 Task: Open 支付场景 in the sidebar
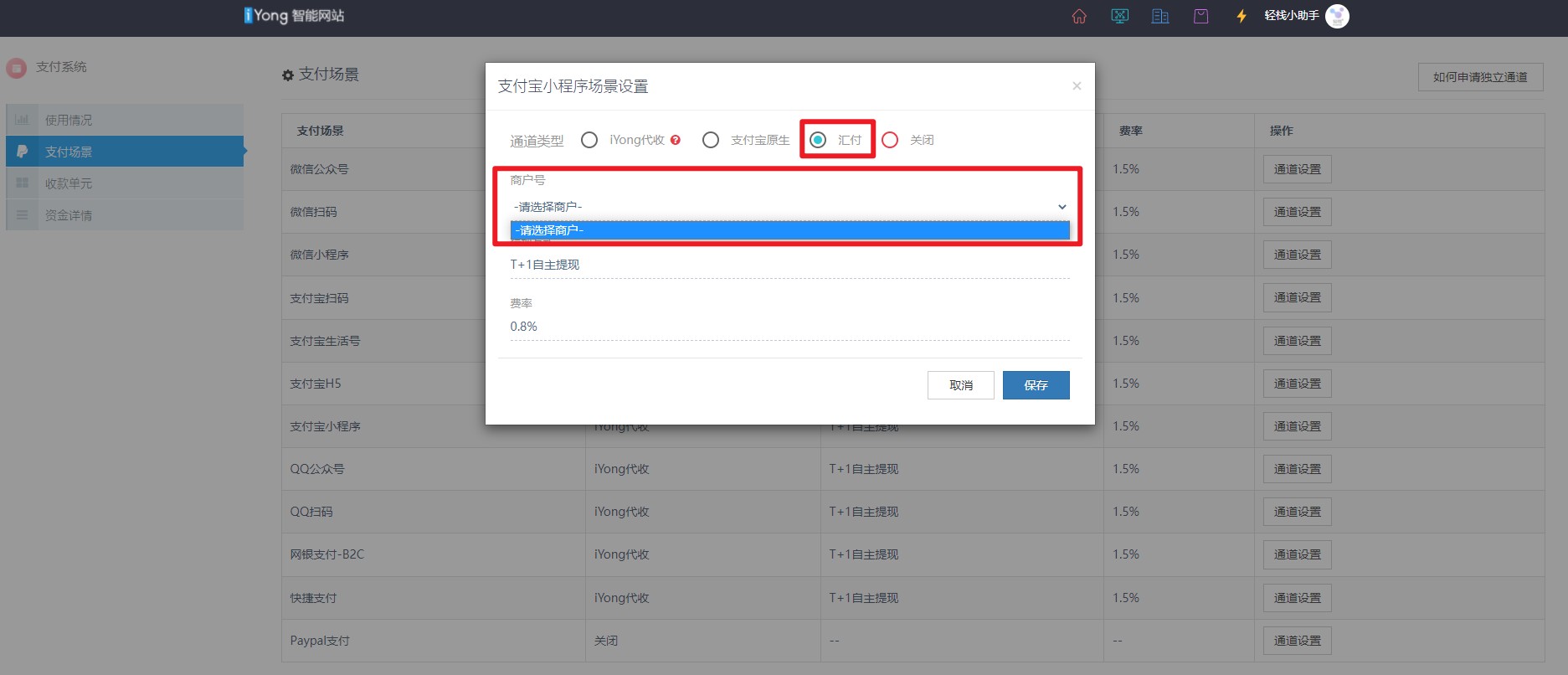tap(125, 152)
